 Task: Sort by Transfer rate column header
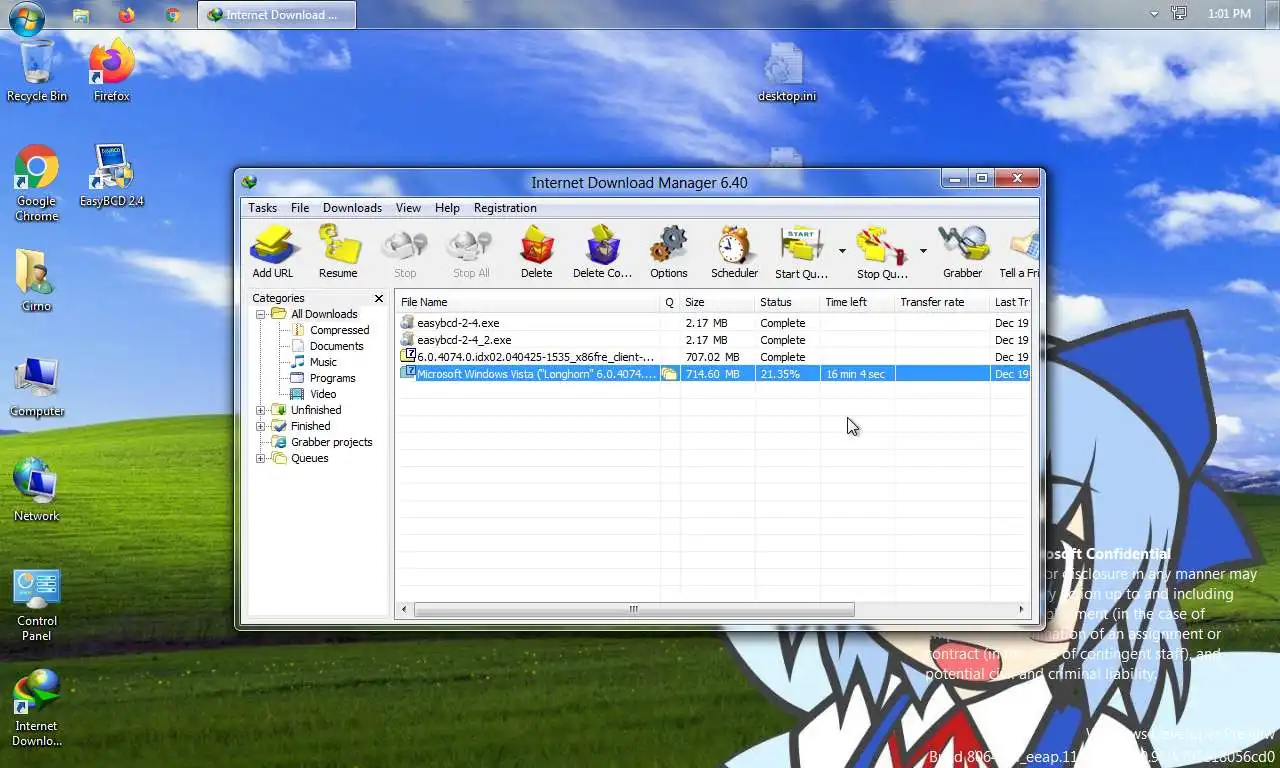click(x=942, y=302)
